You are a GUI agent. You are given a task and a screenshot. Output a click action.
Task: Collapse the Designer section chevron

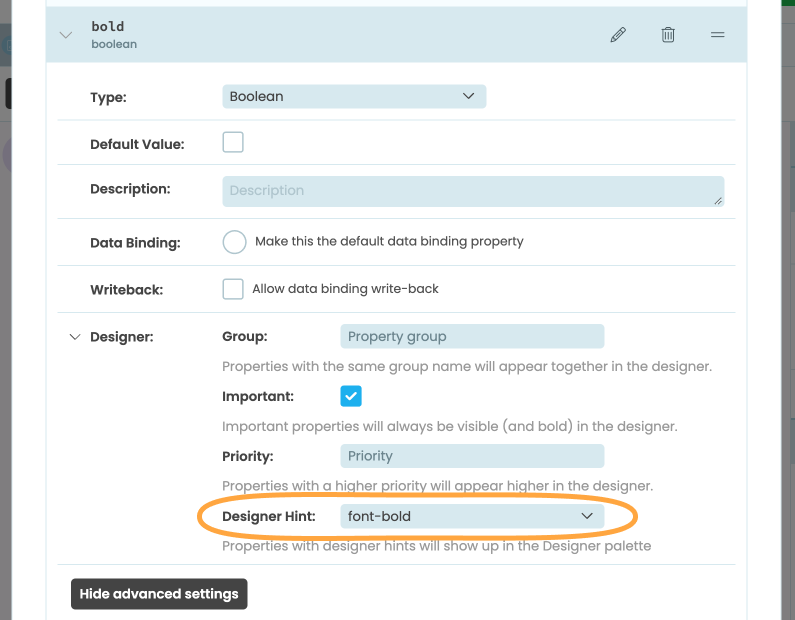point(74,337)
